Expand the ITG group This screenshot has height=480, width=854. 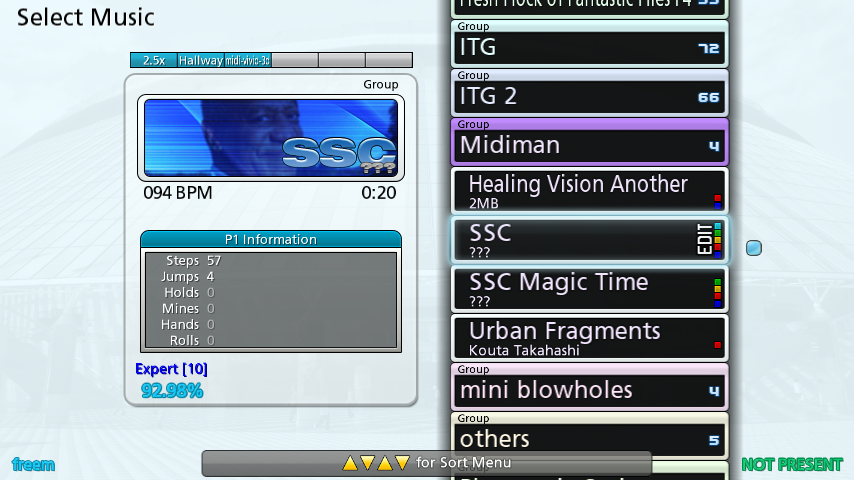tap(589, 44)
